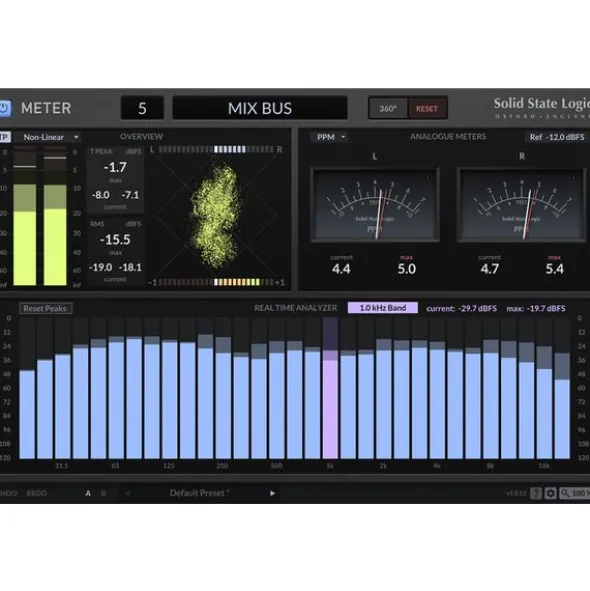The height and width of the screenshot is (591, 590).
Task: Open the PPM meter type dropdown
Action: coord(330,137)
